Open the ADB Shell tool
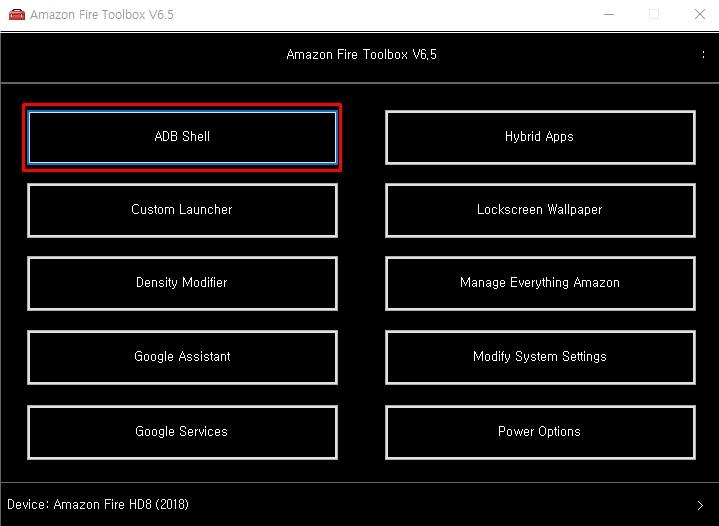Image resolution: width=719 pixels, height=526 pixels. (182, 137)
